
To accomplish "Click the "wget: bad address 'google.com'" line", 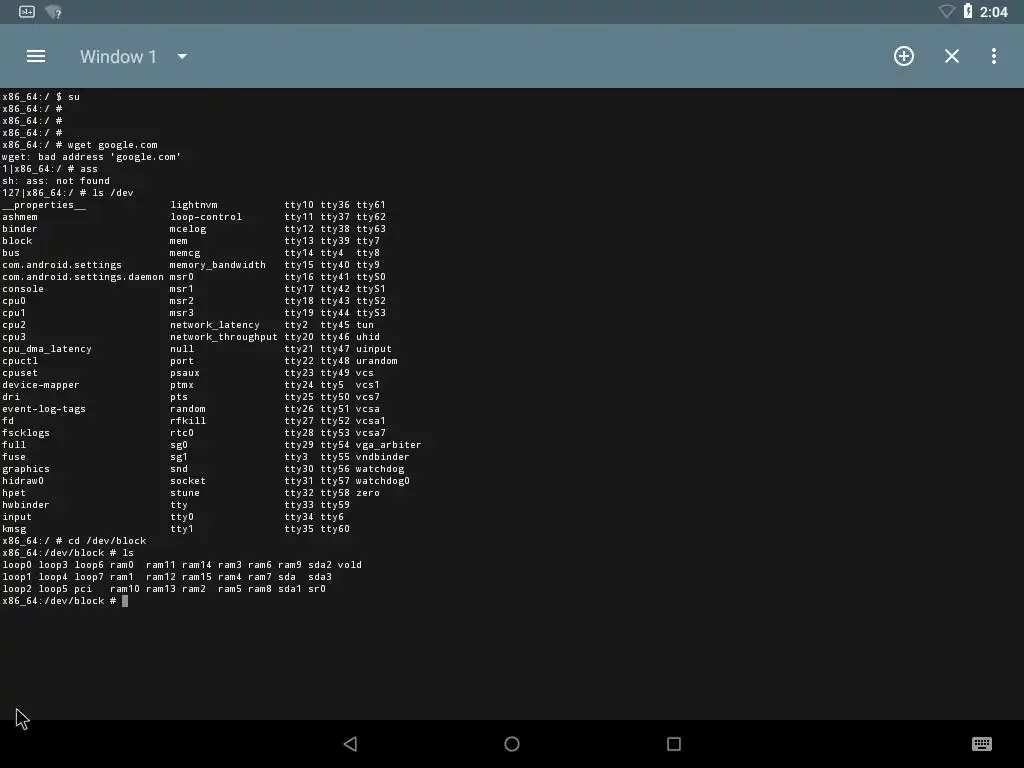I will pos(91,157).
